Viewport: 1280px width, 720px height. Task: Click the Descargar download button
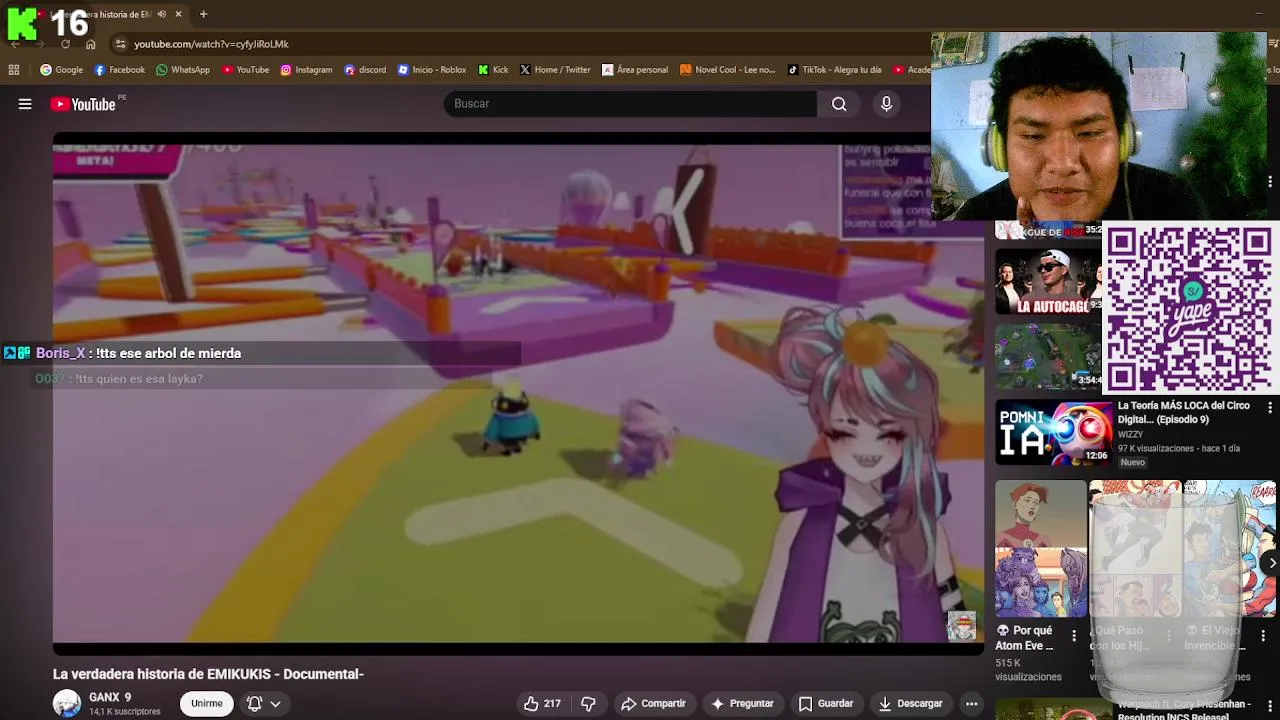[910, 704]
